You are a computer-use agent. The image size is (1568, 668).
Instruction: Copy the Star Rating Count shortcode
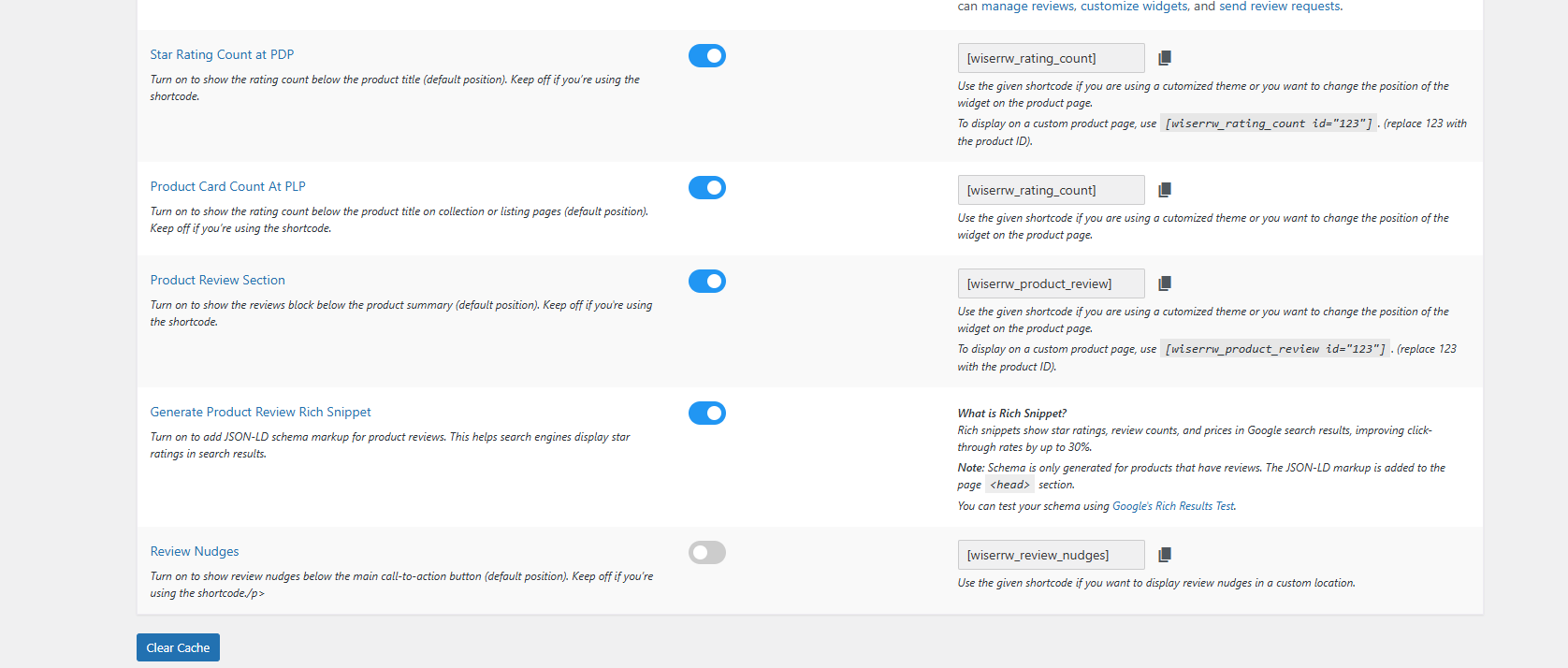point(1165,58)
